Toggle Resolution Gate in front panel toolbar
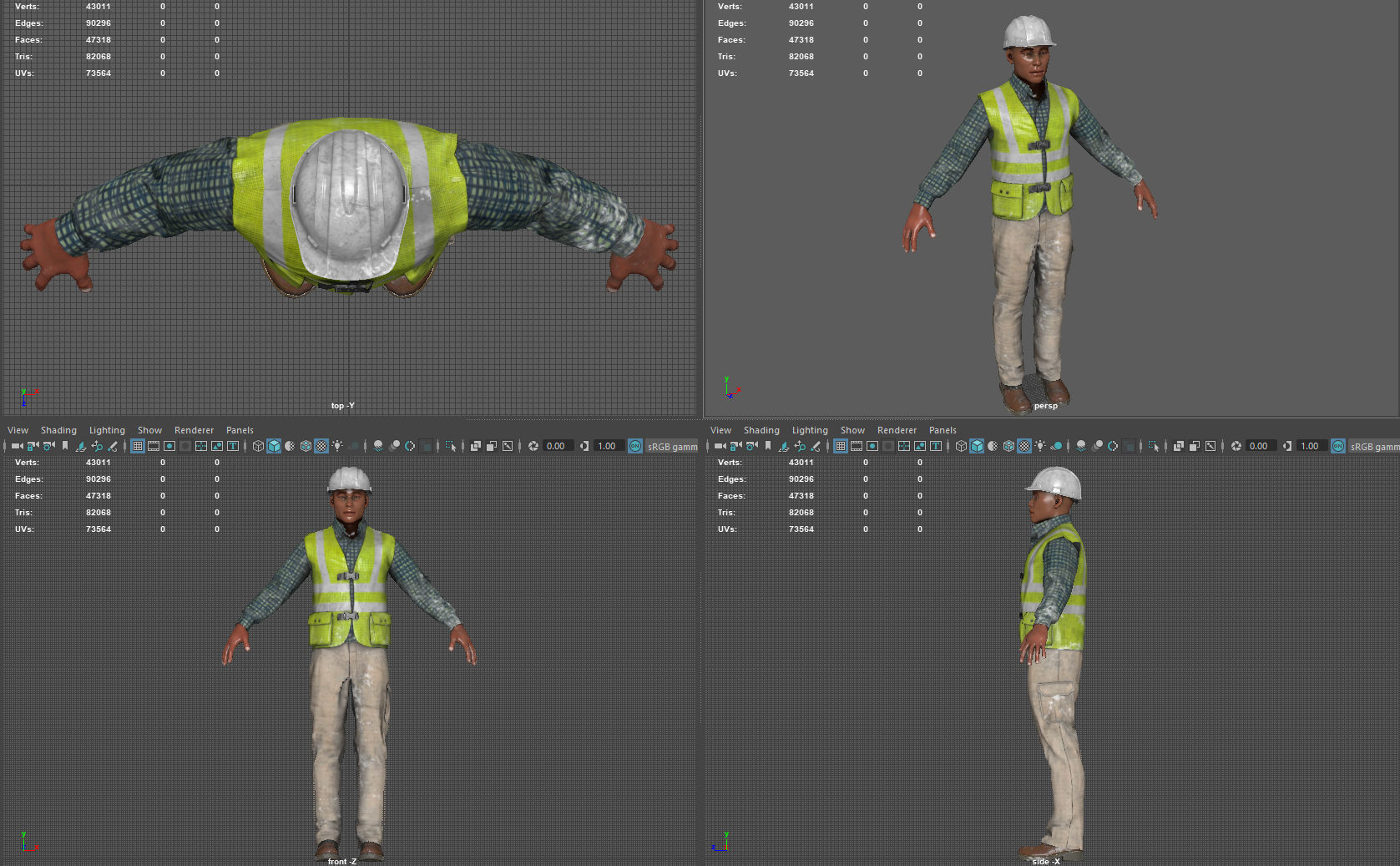Image resolution: width=1400 pixels, height=866 pixels. pos(169,446)
